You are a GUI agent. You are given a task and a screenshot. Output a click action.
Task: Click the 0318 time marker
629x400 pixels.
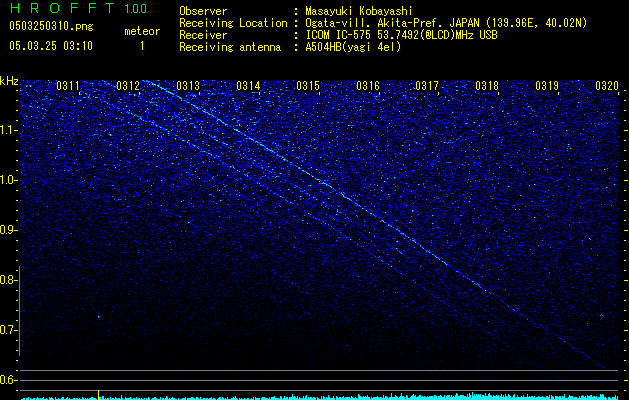tap(487, 86)
